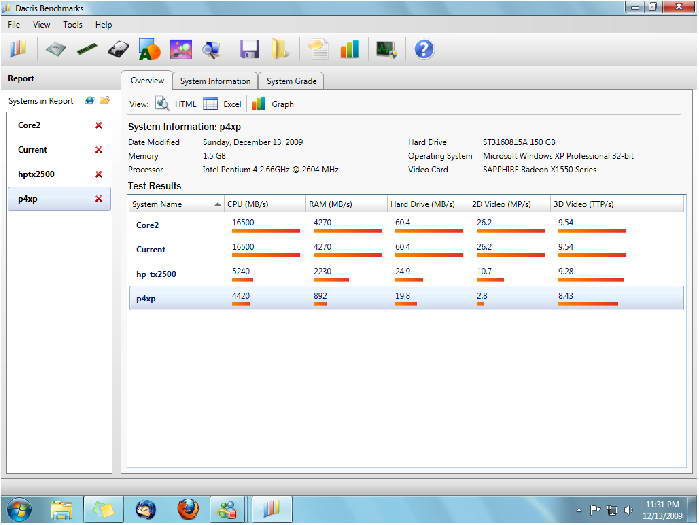Select p4xp in Systems in Report list
Viewport: 699px width, 525px height.
coord(59,199)
